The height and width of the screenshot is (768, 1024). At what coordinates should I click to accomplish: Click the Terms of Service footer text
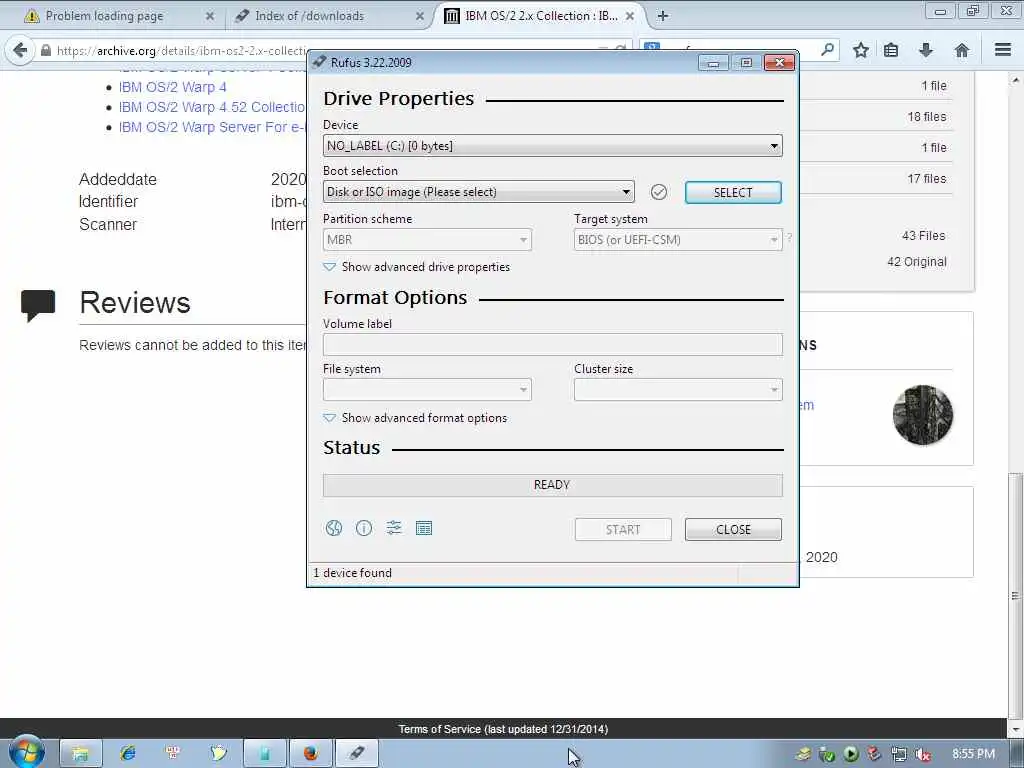pyautogui.click(x=504, y=729)
